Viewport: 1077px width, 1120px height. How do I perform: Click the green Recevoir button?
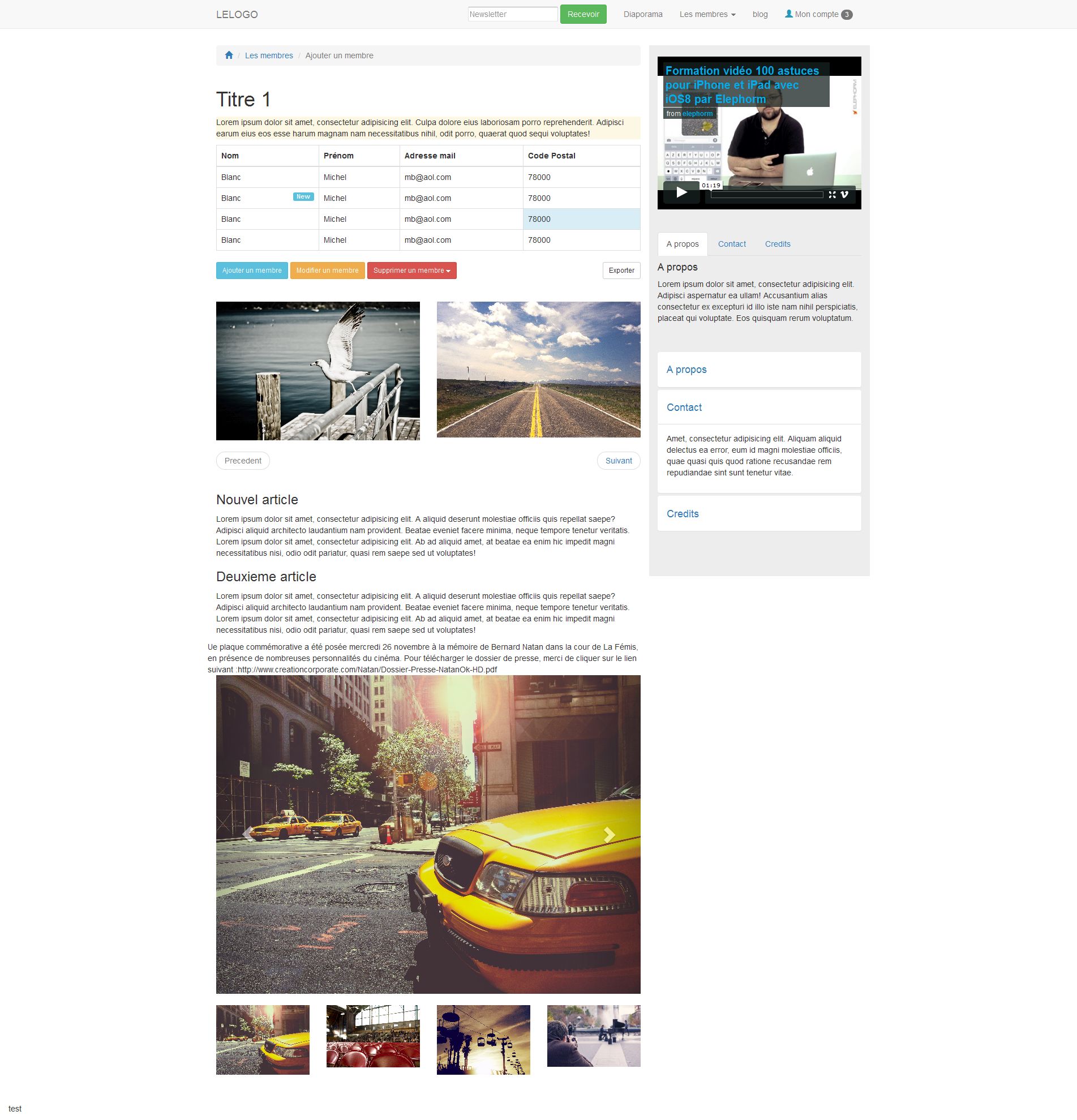coord(583,14)
